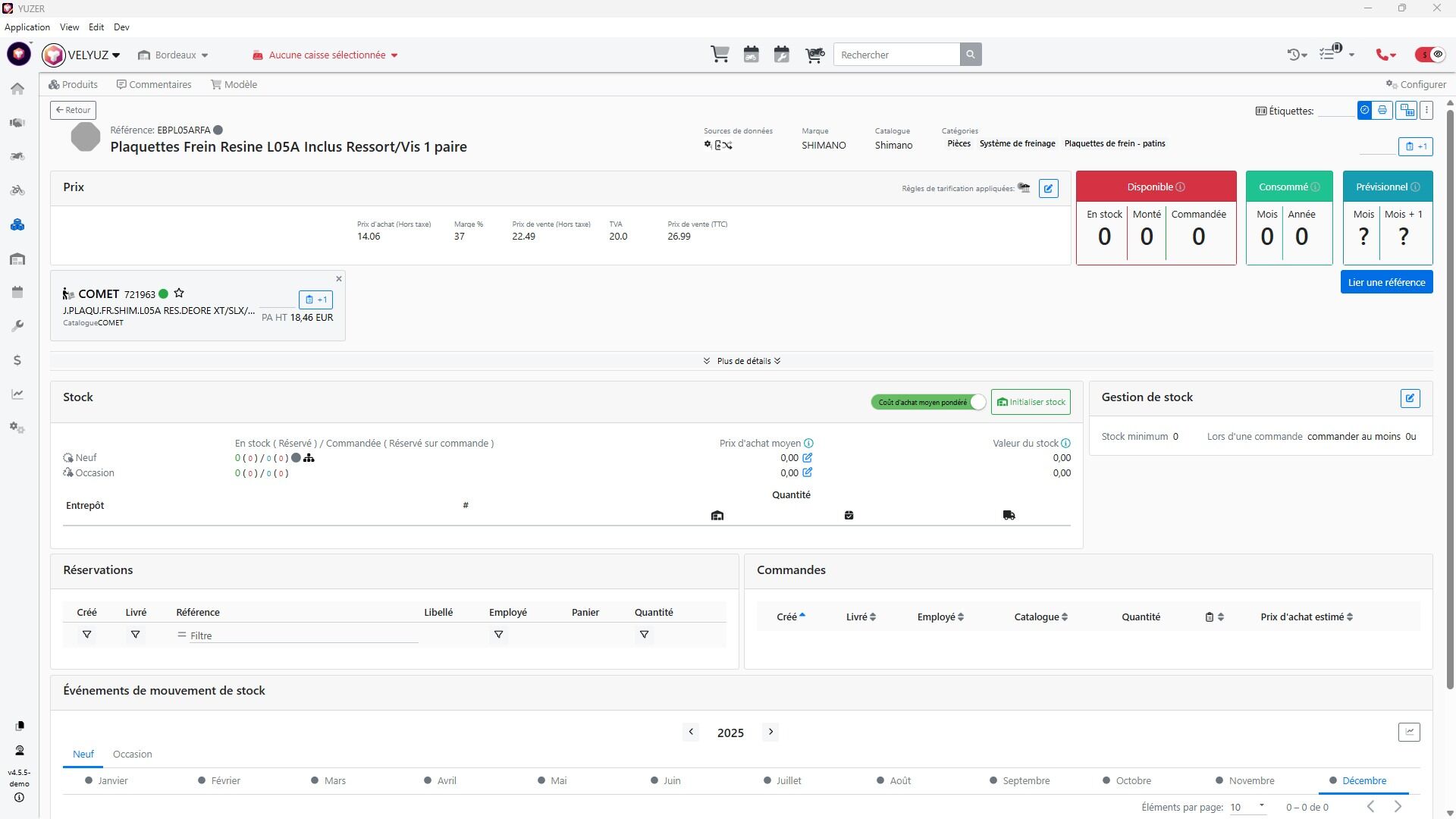
Task: Click the home icon in sidebar
Action: 17,89
